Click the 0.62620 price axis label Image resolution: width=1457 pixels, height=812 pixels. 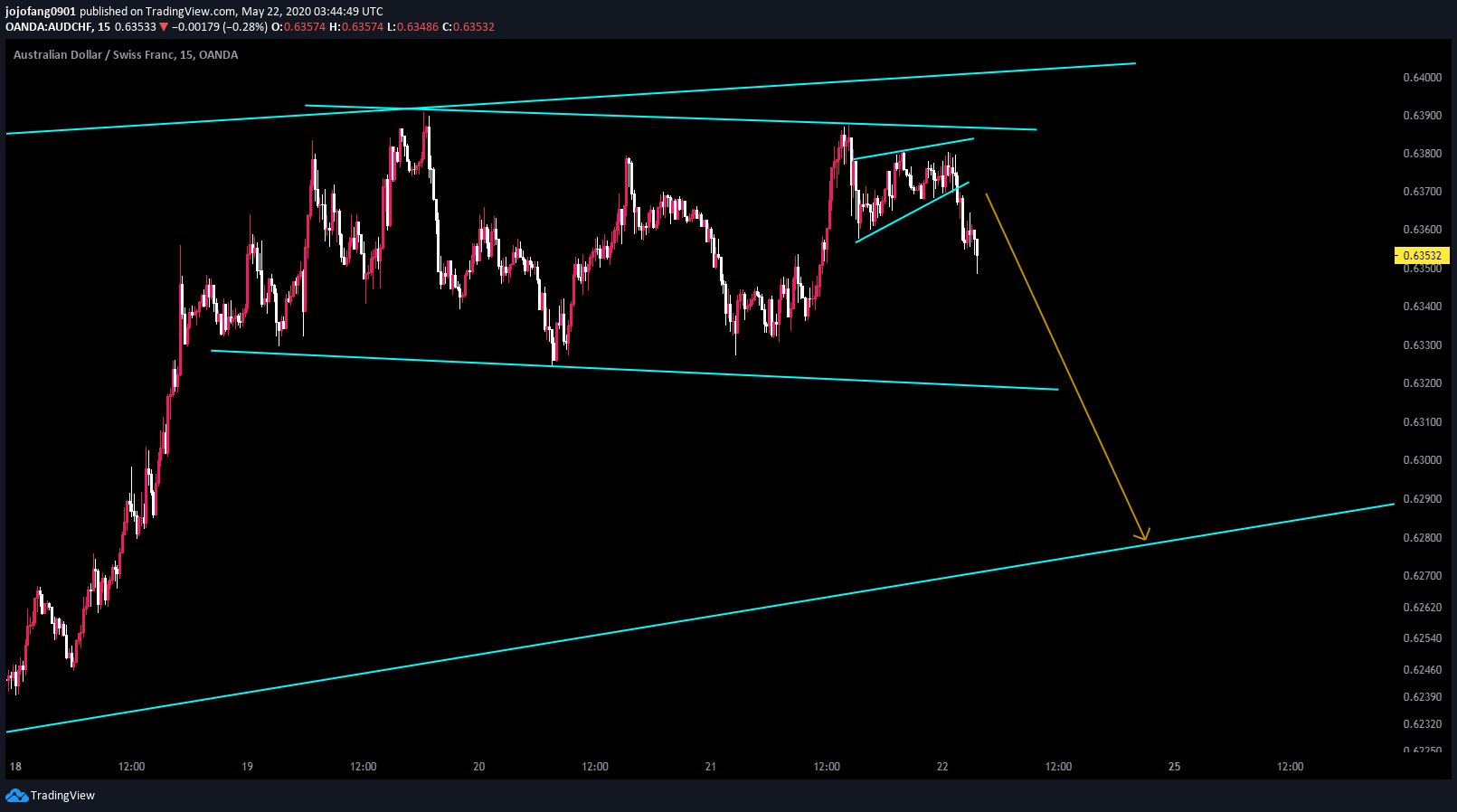[x=1423, y=608]
